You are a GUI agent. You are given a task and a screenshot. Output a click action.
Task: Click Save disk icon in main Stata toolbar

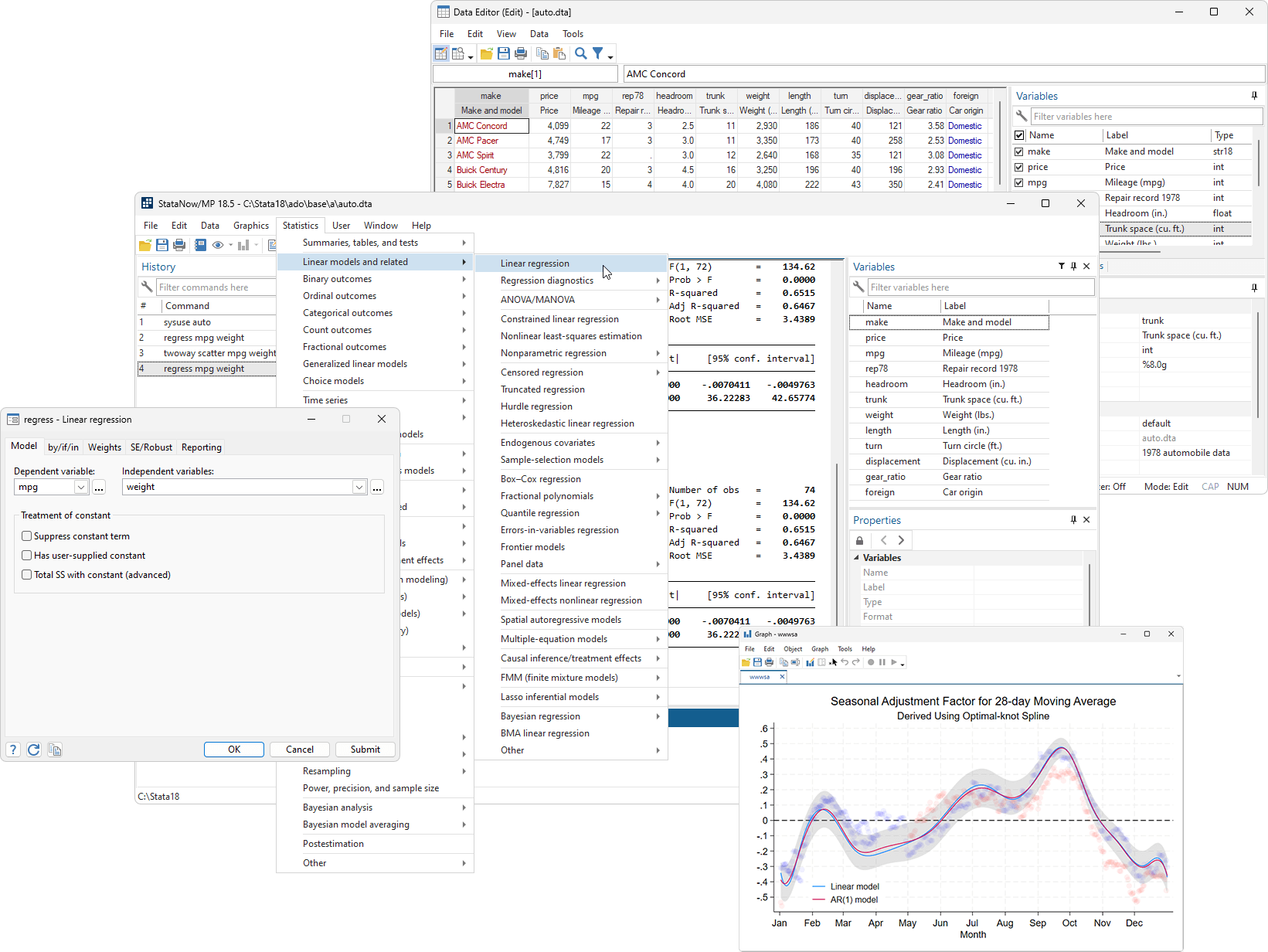[162, 245]
